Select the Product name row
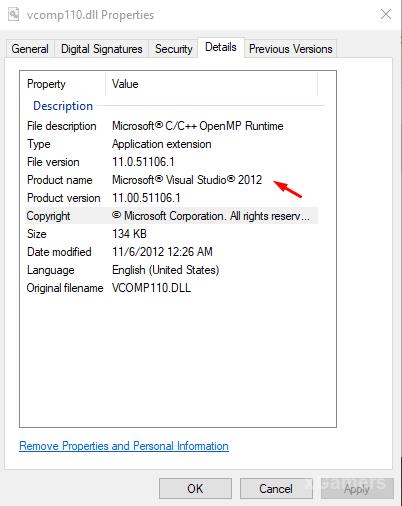The image size is (402, 506). 172,180
